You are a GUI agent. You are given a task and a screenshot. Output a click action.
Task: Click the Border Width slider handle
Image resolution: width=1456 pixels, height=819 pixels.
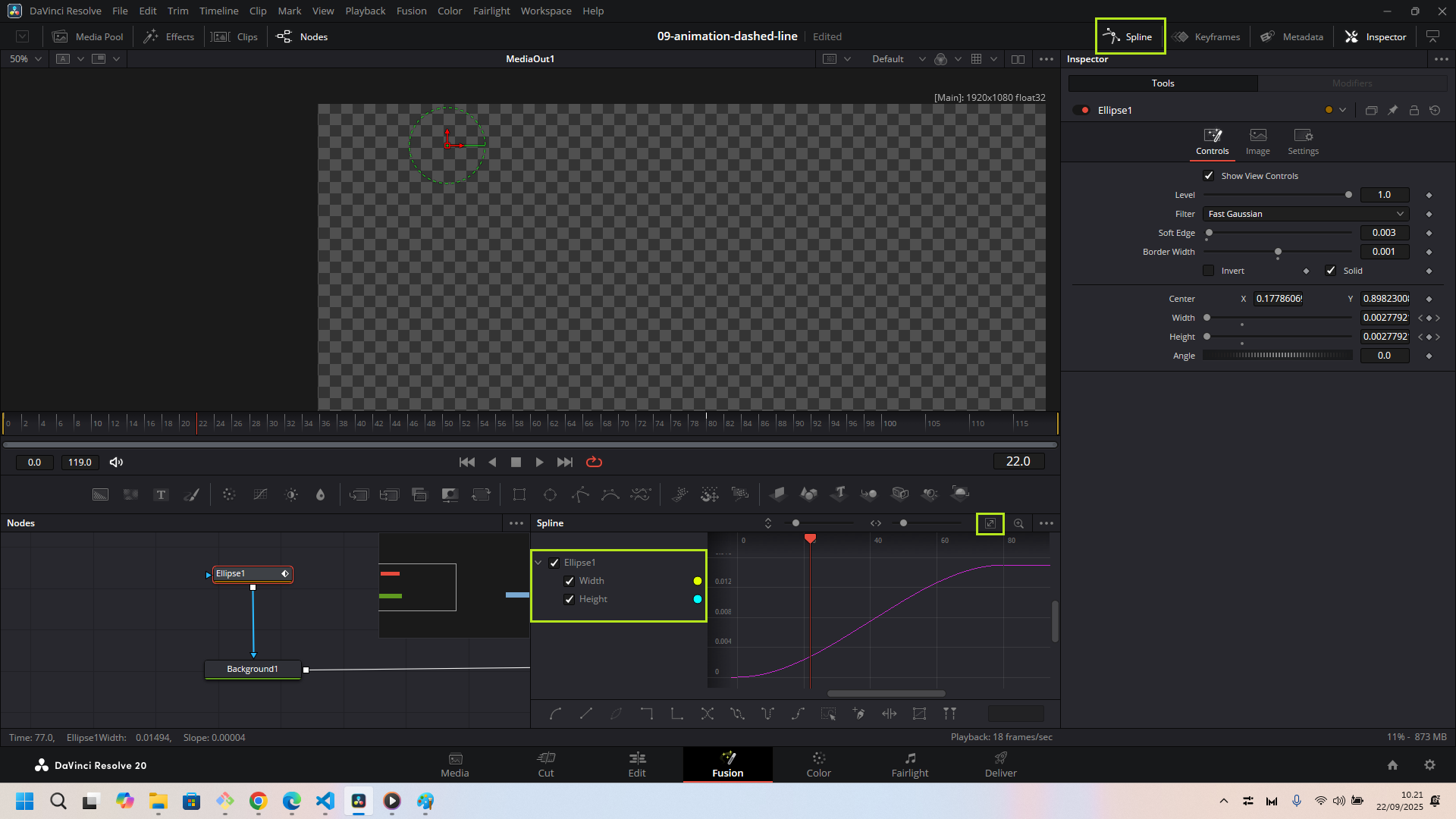[x=1278, y=252]
